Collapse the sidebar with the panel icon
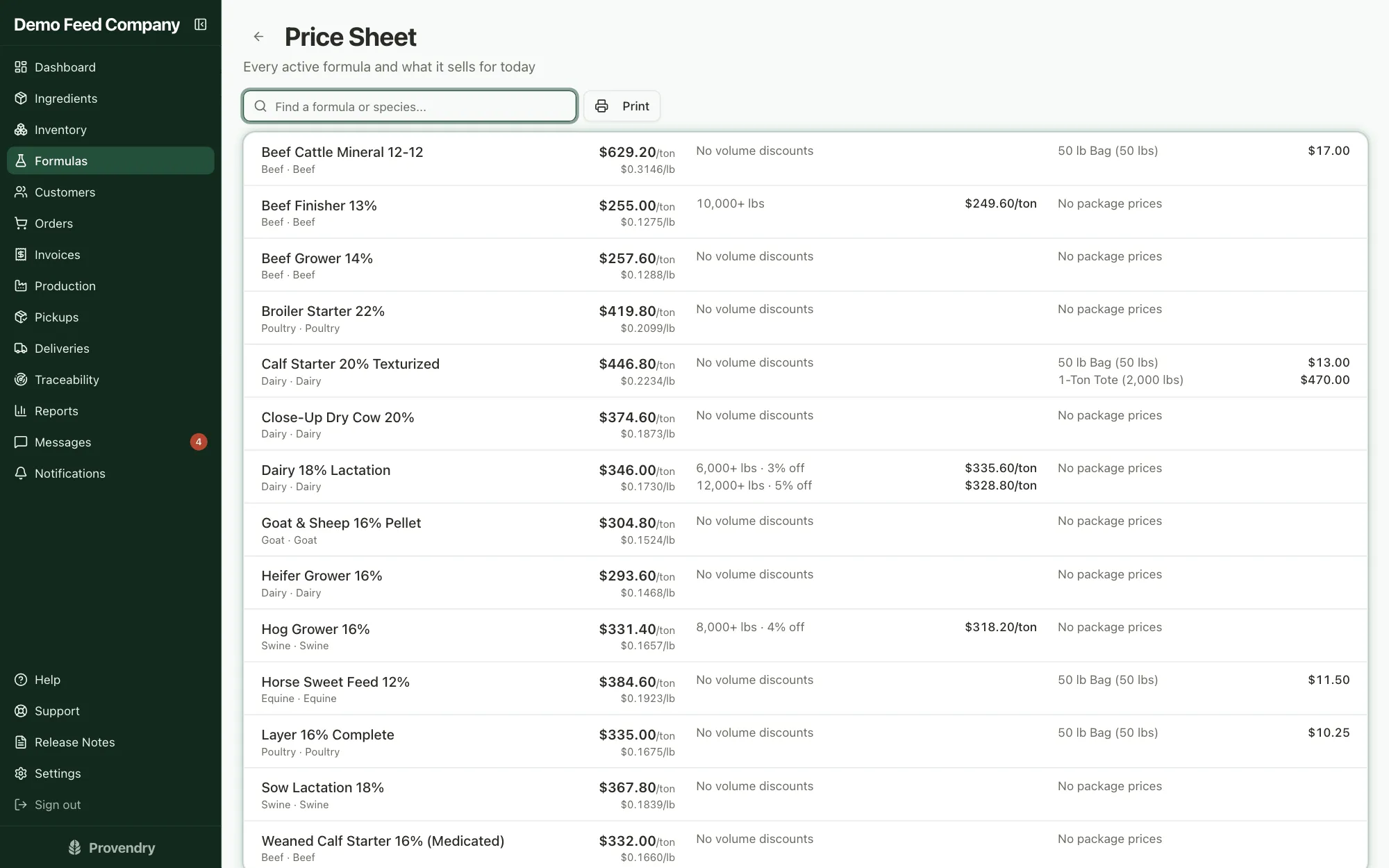 (201, 24)
